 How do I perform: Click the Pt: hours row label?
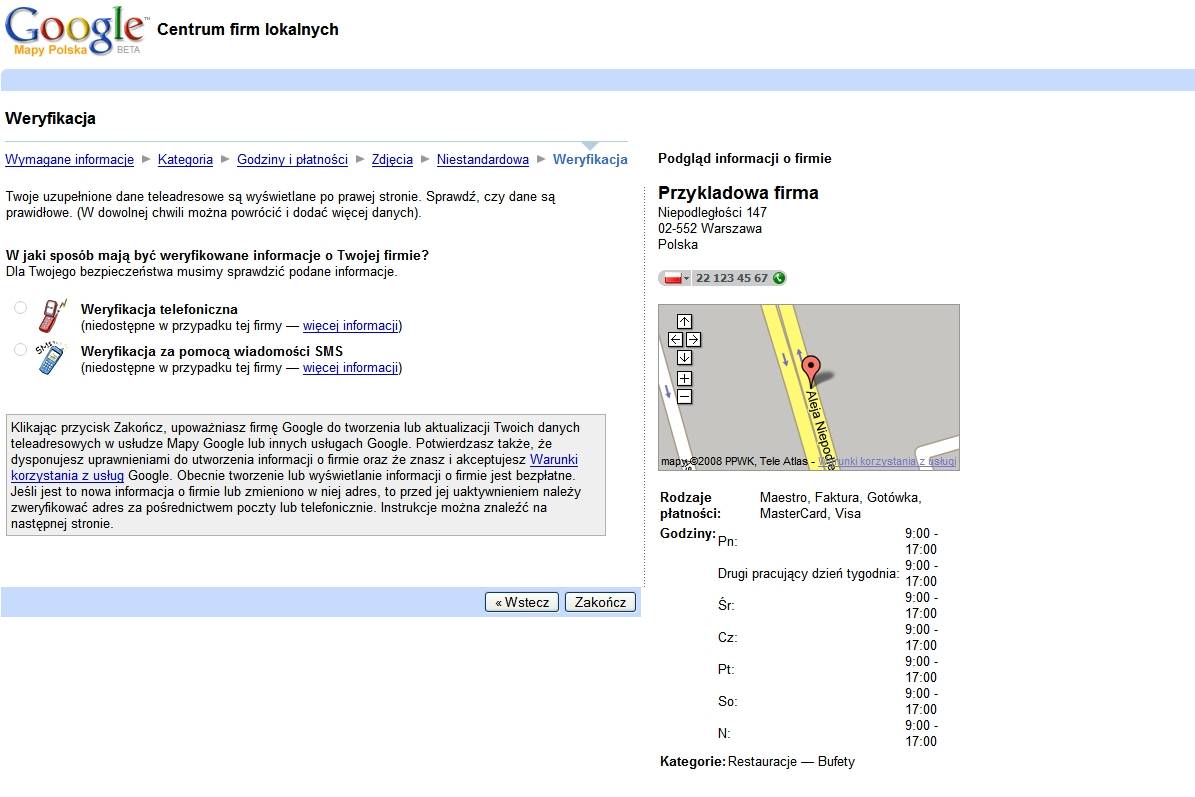pyautogui.click(x=726, y=669)
